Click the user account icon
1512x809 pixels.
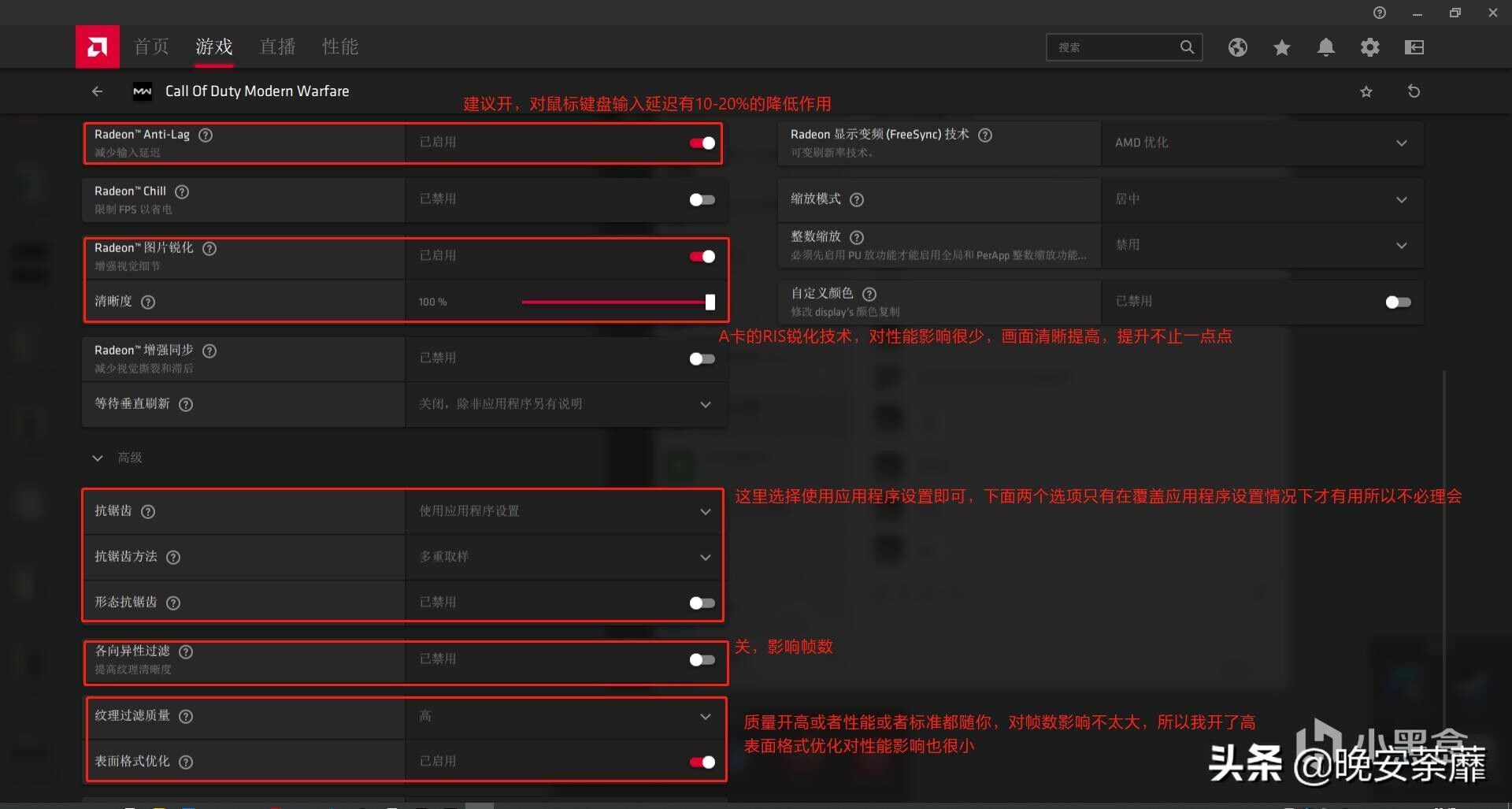tap(1414, 47)
